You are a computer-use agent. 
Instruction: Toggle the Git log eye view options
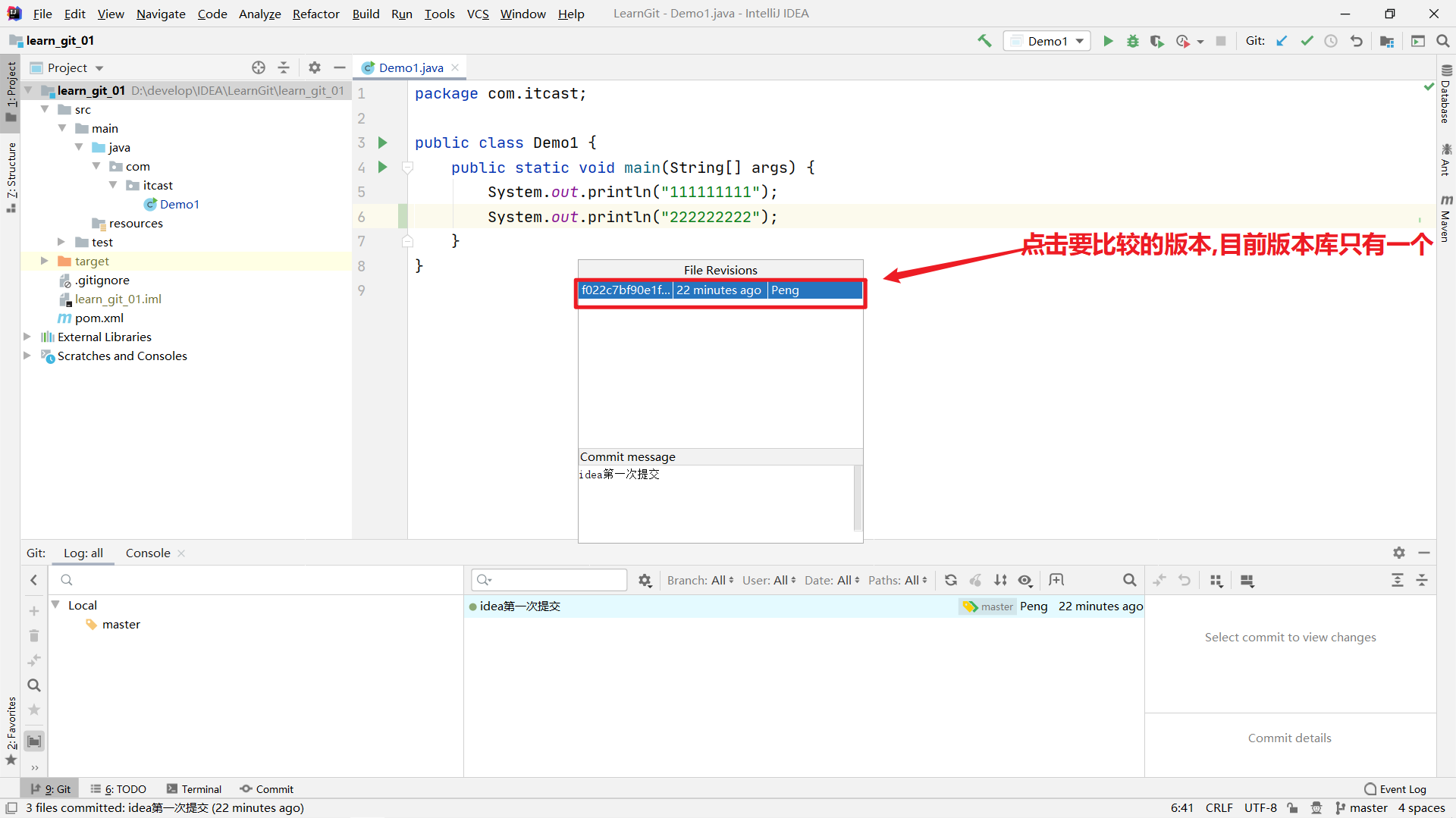click(1025, 580)
